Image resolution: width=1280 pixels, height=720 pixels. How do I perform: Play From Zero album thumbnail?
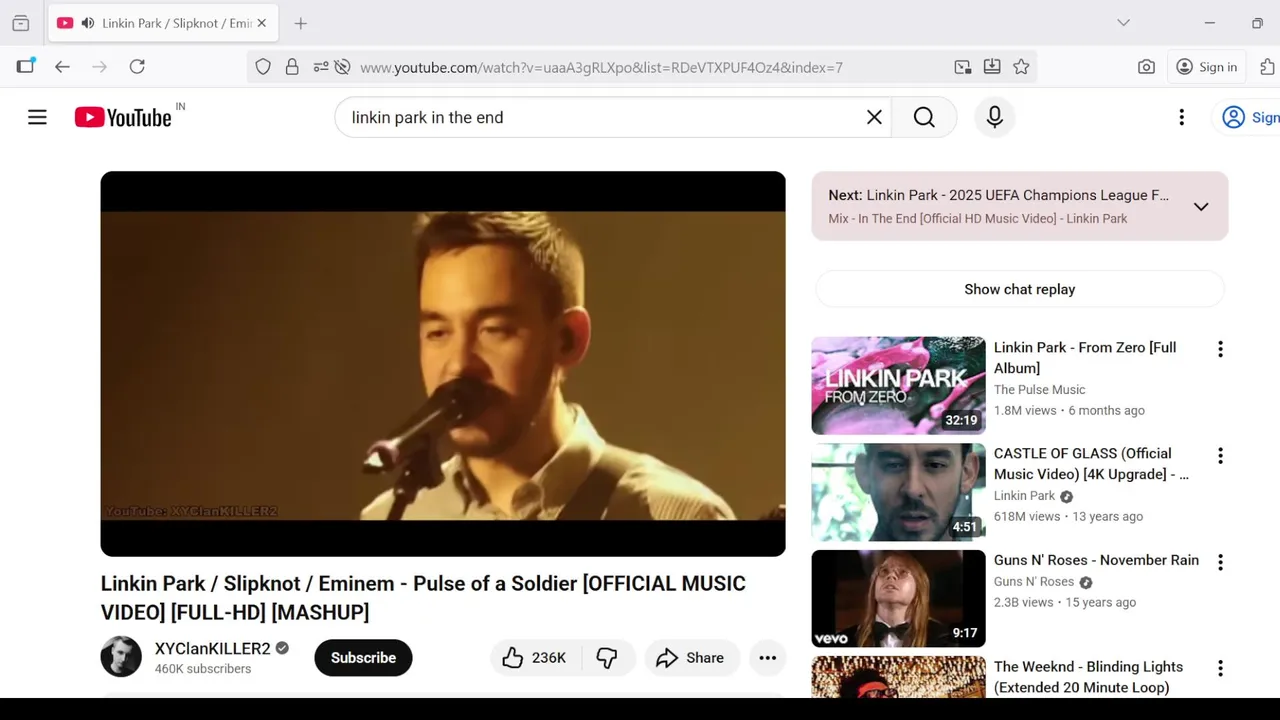898,385
